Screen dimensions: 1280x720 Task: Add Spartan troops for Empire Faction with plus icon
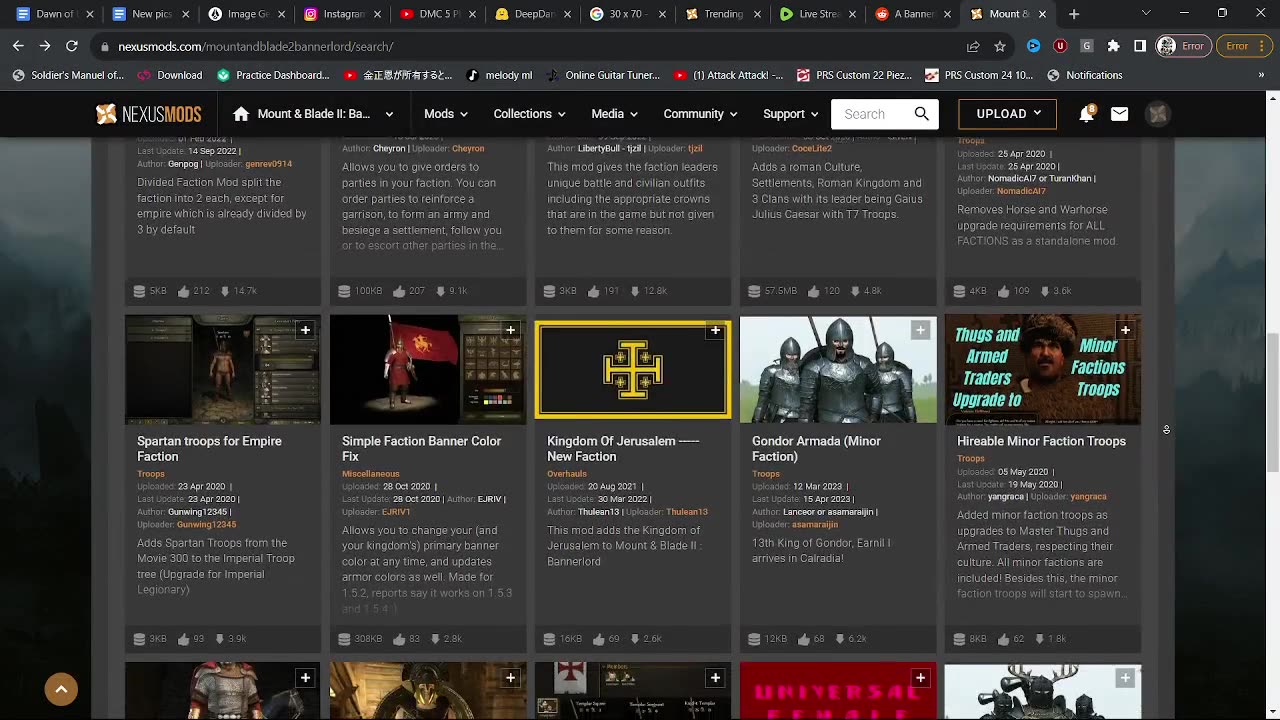point(305,330)
